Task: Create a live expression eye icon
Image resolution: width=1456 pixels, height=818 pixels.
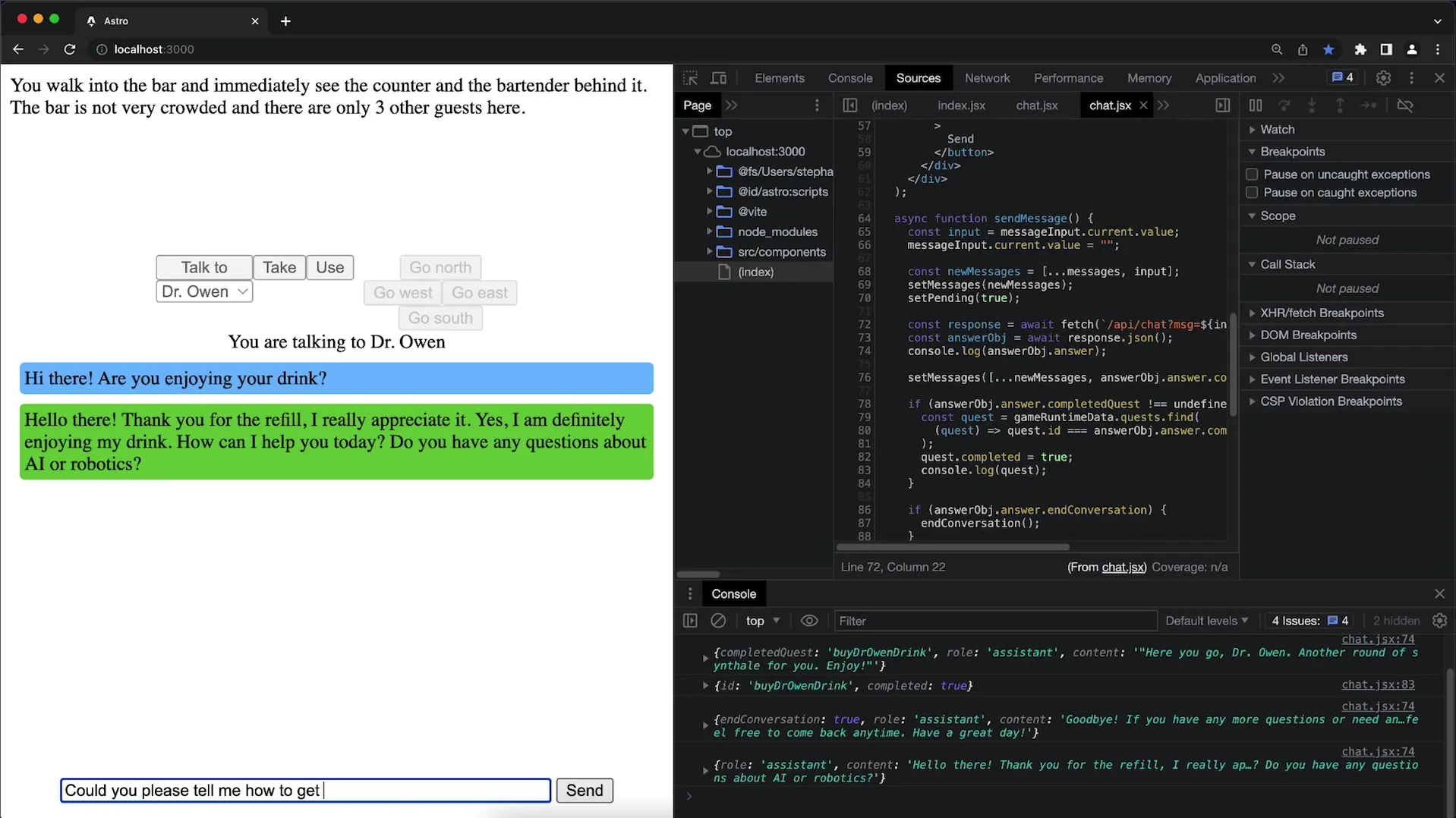Action: point(809,621)
